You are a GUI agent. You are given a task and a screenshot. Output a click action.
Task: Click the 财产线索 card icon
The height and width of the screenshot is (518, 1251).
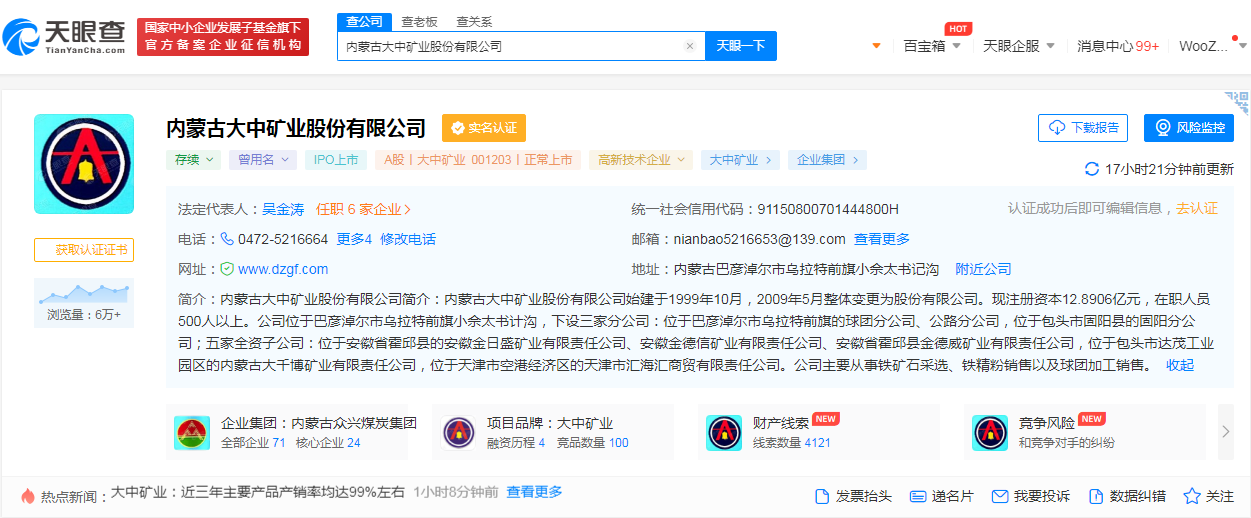tap(724, 433)
